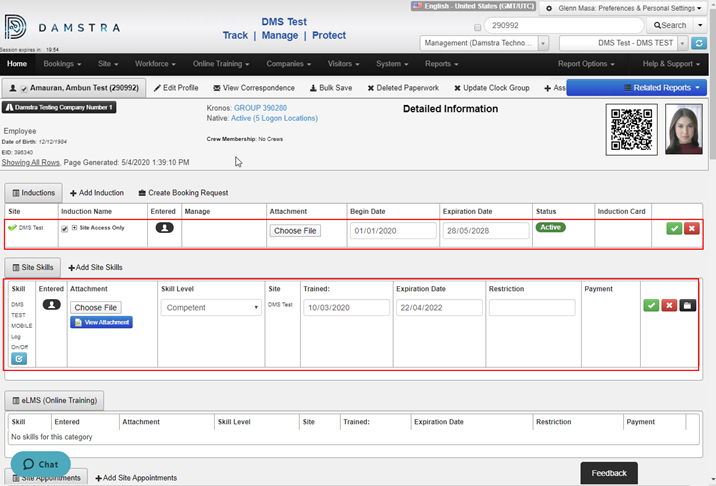716x486 pixels.
Task: Click Add Induction
Action: [x=97, y=193]
